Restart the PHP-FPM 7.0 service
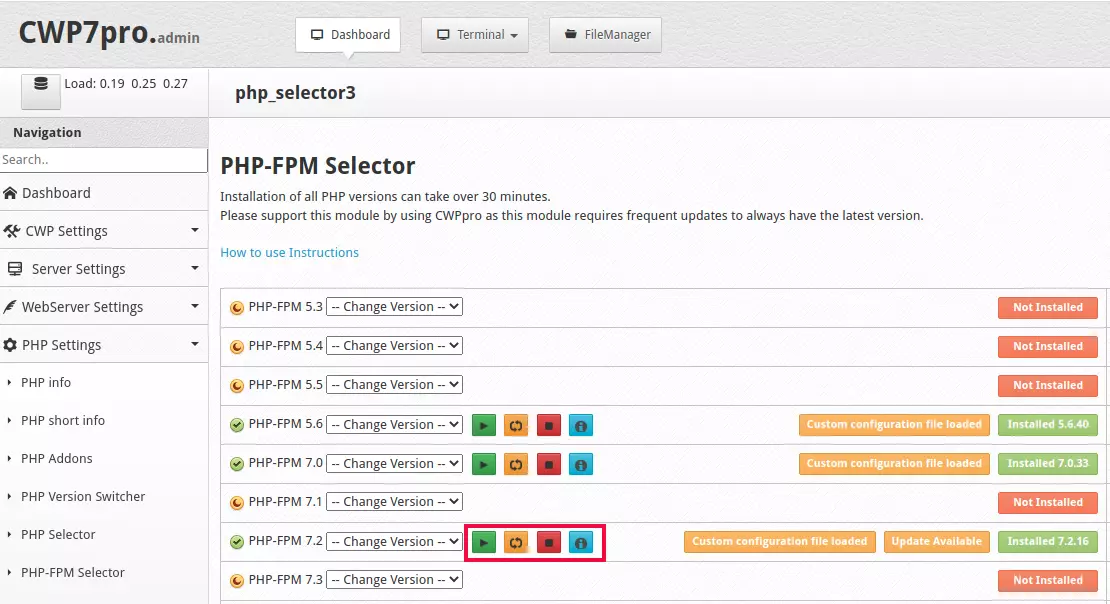The image size is (1110, 604). [x=516, y=464]
